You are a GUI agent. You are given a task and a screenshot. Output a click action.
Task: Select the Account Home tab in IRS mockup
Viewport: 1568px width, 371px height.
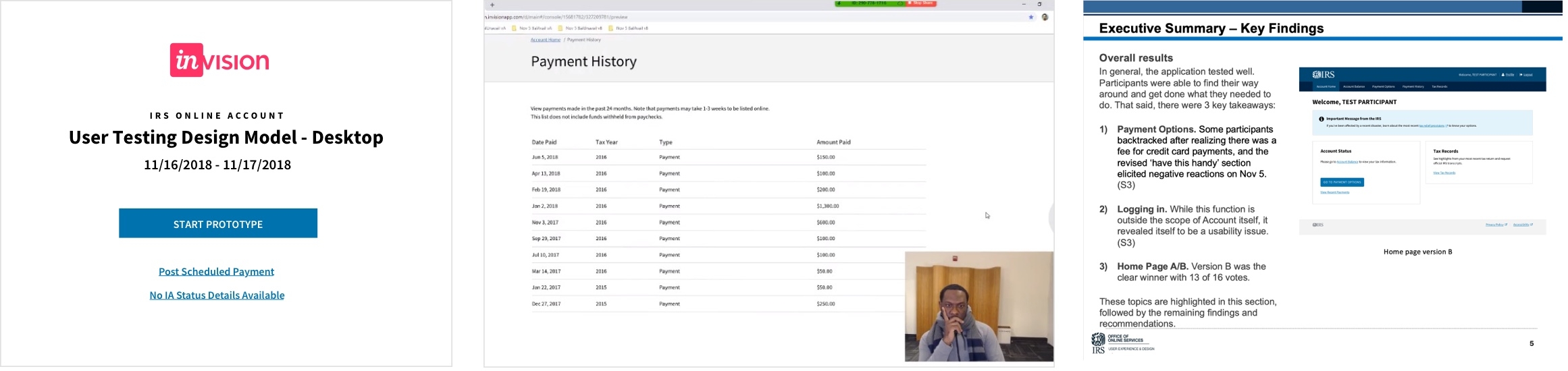1326,86
